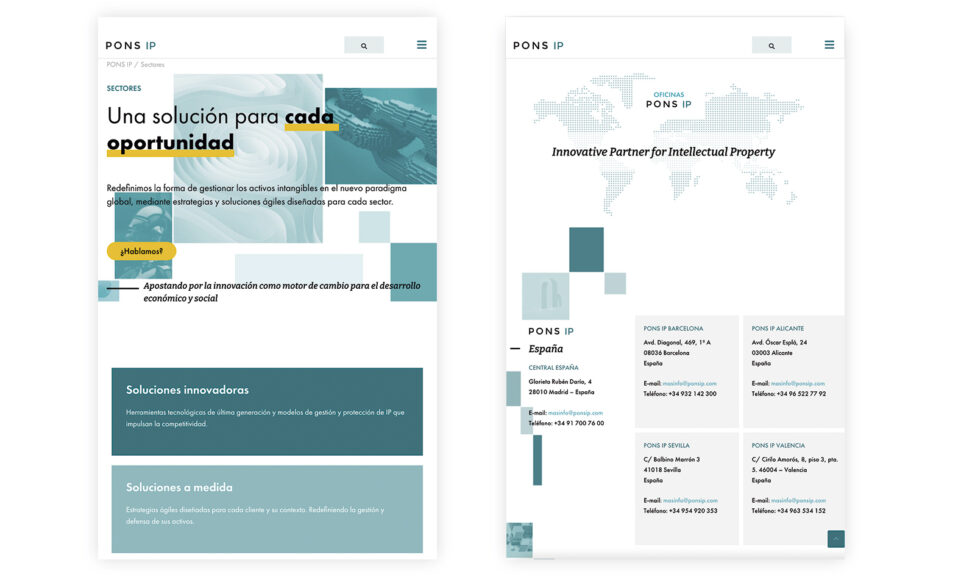Image resolution: width=975 pixels, height=585 pixels.
Task: Open the hamburger menu on the Sectores page
Action: pyautogui.click(x=422, y=45)
